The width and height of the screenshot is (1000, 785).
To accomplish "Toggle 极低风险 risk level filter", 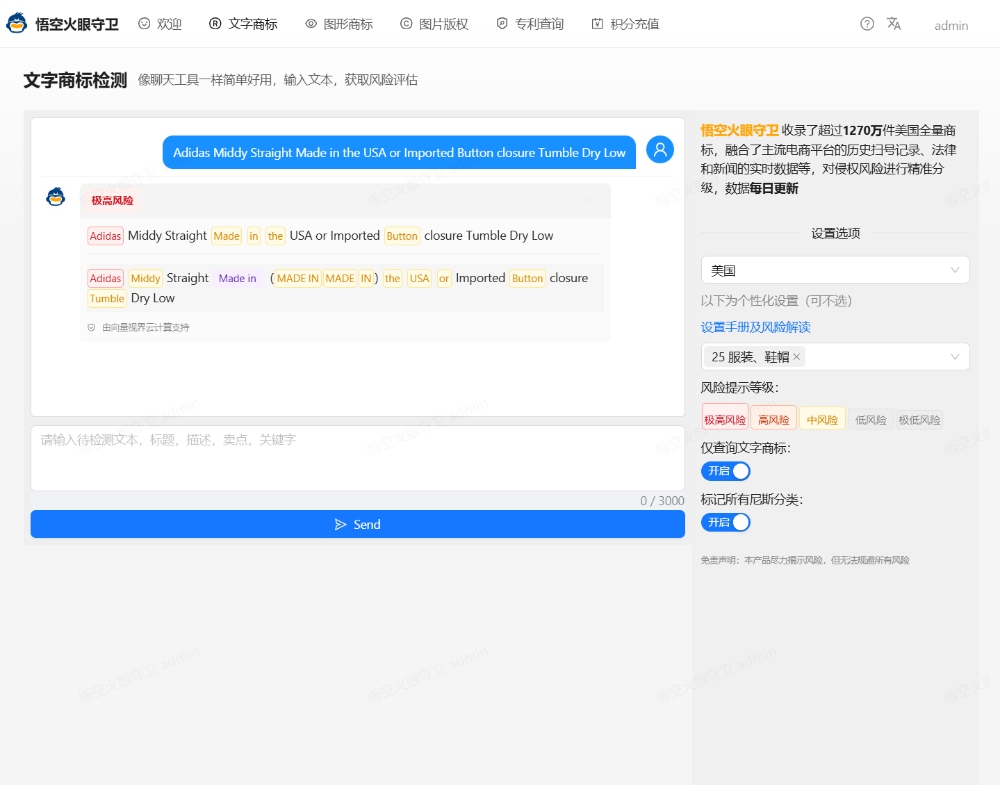I will click(x=920, y=420).
